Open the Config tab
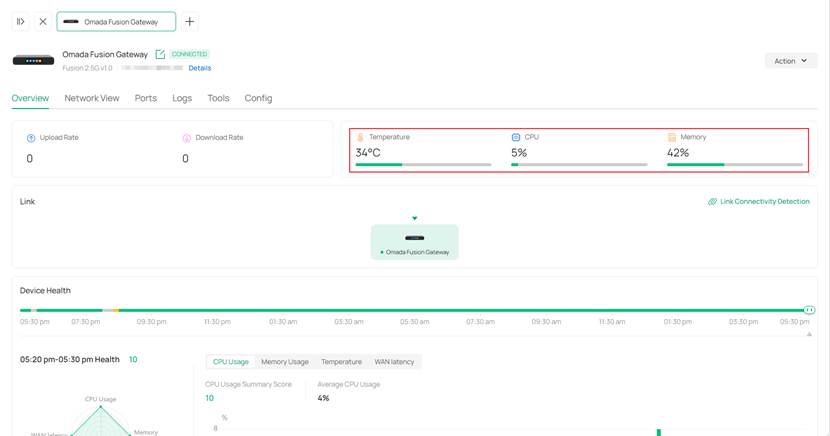830x436 pixels. [x=258, y=98]
